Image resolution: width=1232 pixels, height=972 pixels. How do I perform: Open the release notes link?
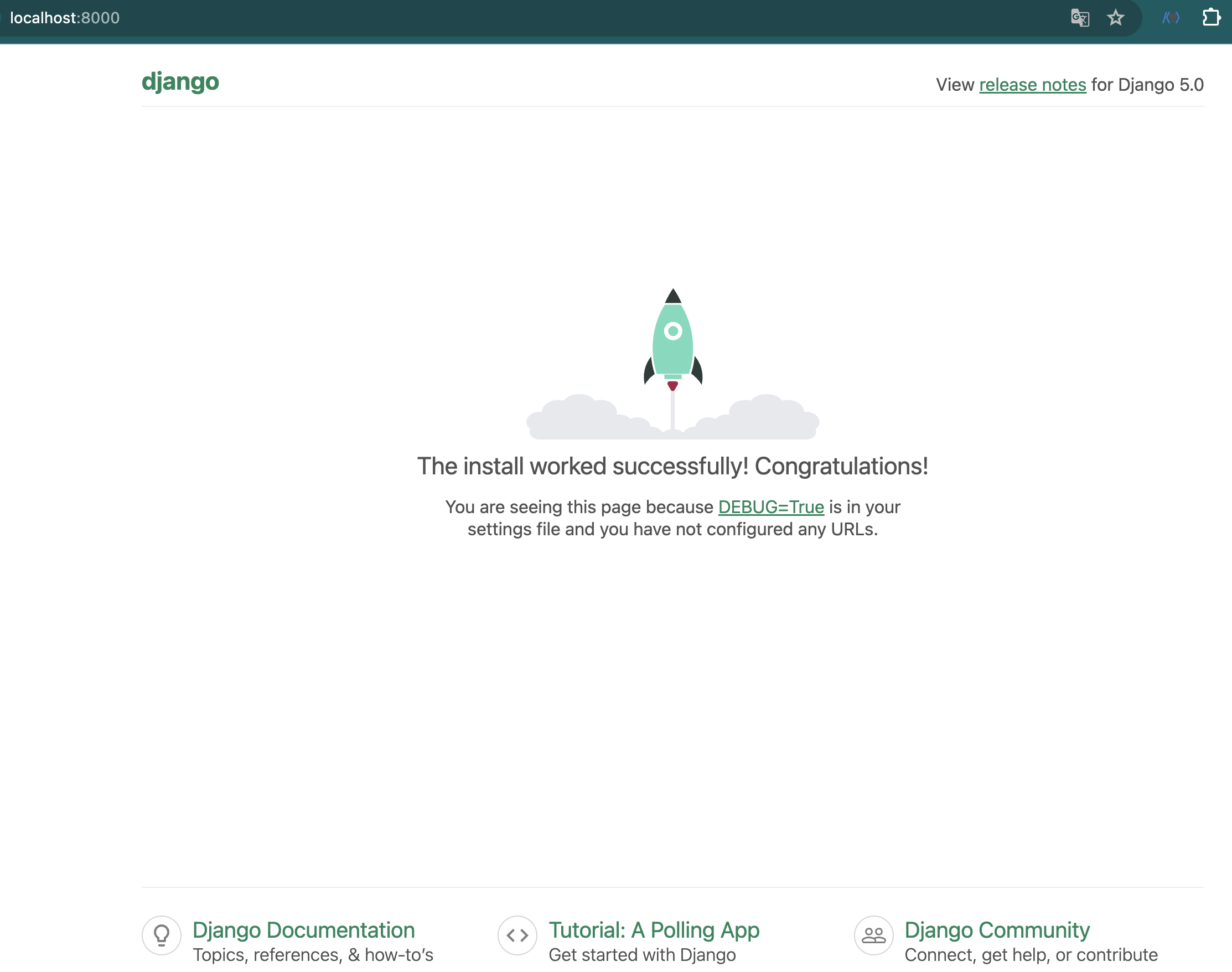click(x=1032, y=85)
